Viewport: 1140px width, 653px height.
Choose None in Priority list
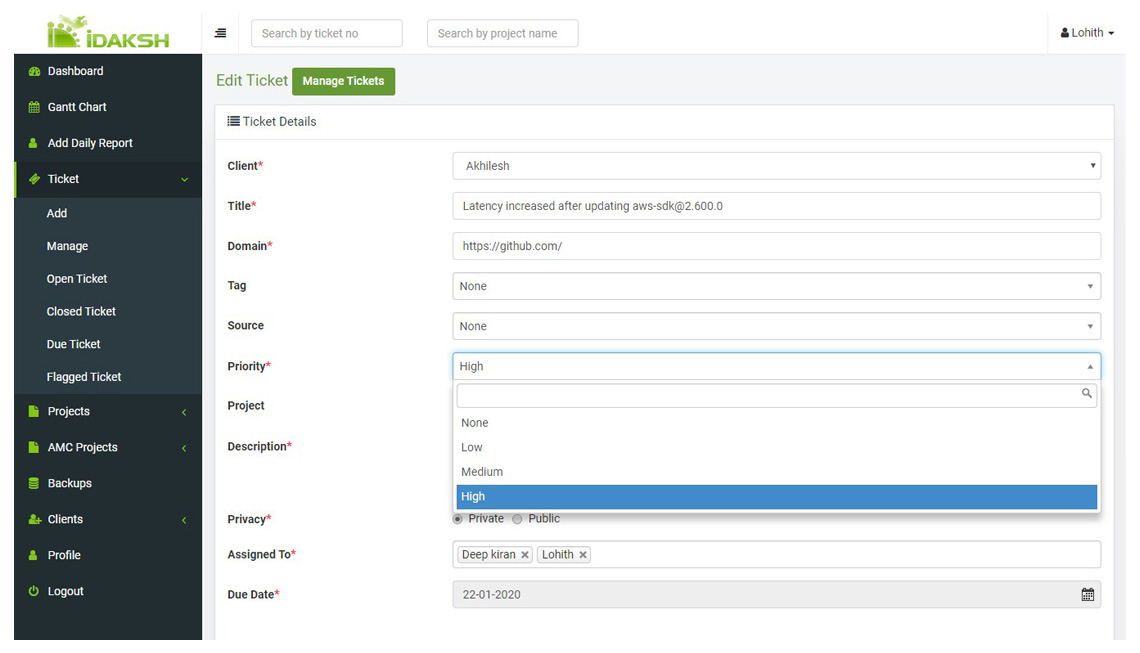click(776, 423)
